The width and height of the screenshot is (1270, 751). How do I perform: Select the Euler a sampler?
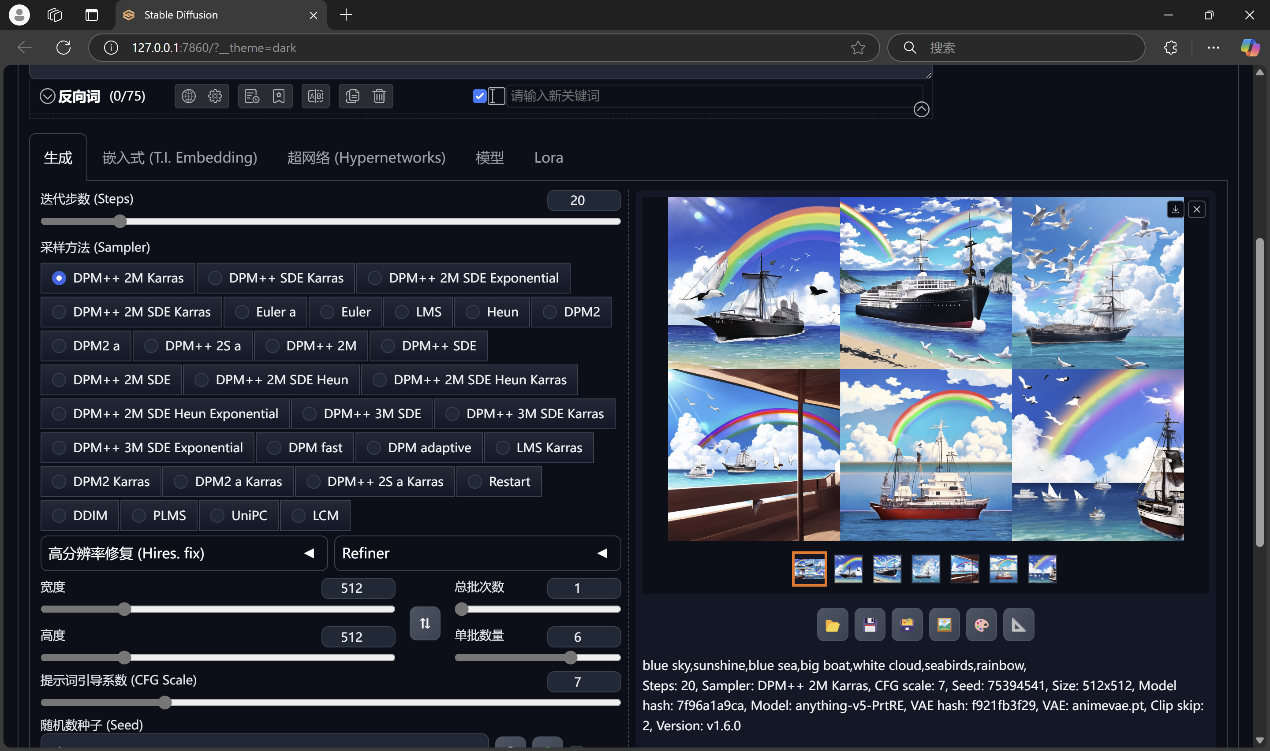pos(265,312)
